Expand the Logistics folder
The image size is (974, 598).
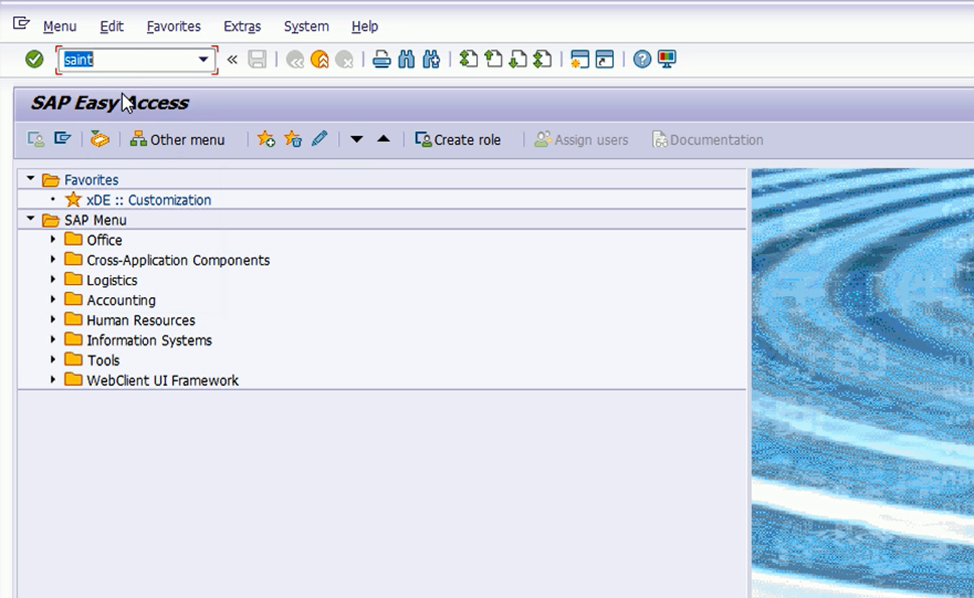[53, 280]
